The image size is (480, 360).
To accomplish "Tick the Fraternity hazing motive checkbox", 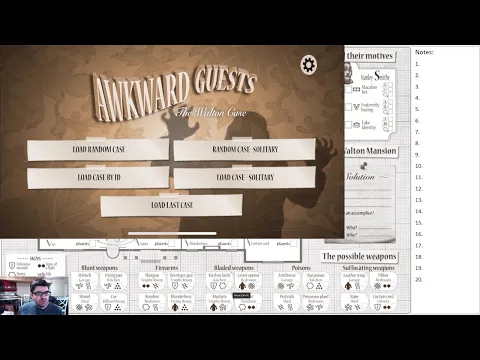I will coord(348,107).
